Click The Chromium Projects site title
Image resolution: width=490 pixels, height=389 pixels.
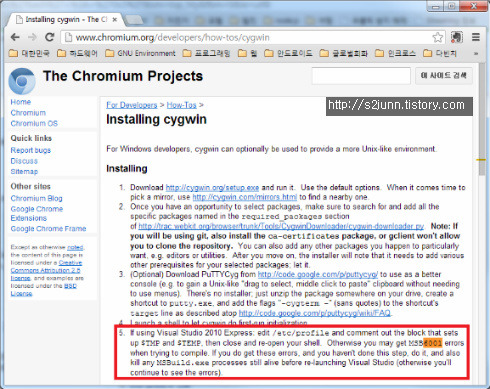tap(123, 76)
